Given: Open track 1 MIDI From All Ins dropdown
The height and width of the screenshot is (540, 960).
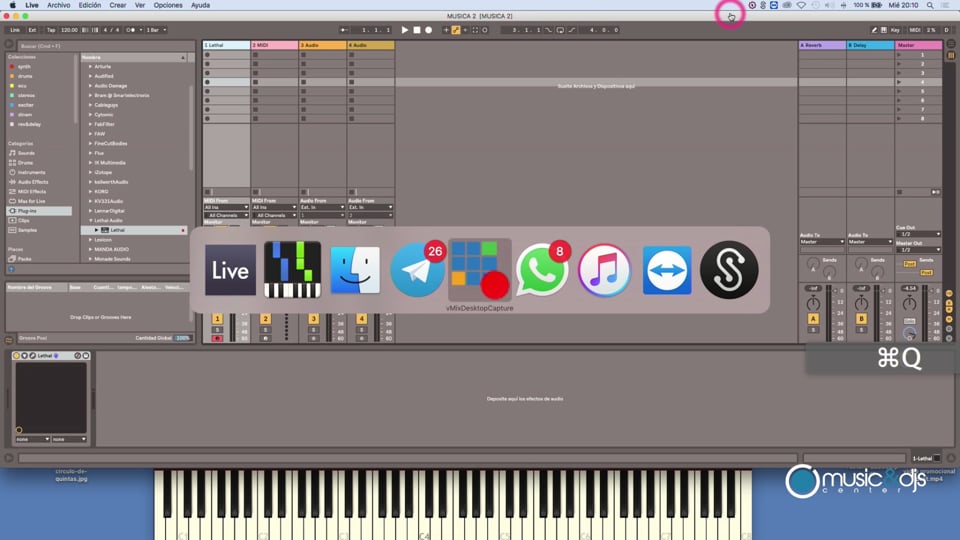Looking at the screenshot, I should tap(226, 208).
